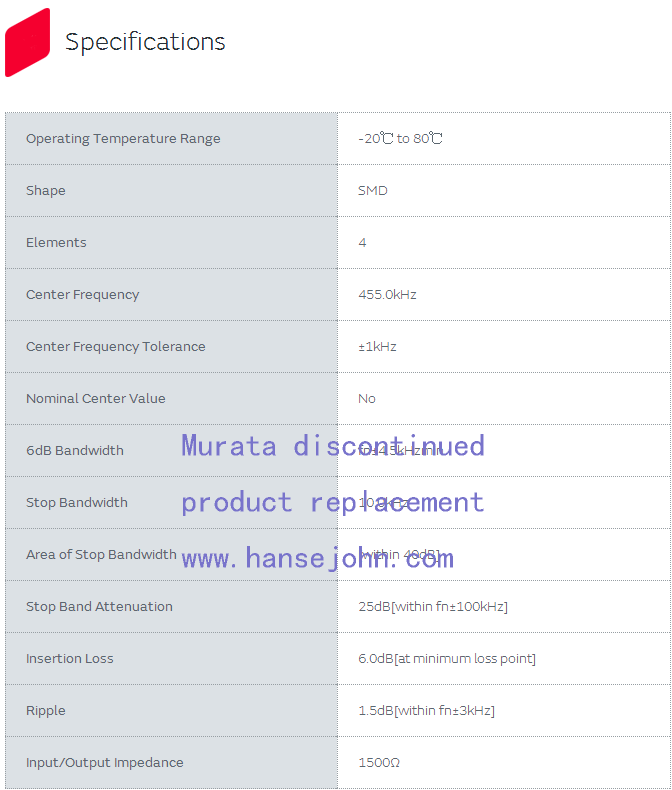Viewport: 672px width, 790px height.
Task: Select the Insertion Loss label
Action: 70,659
